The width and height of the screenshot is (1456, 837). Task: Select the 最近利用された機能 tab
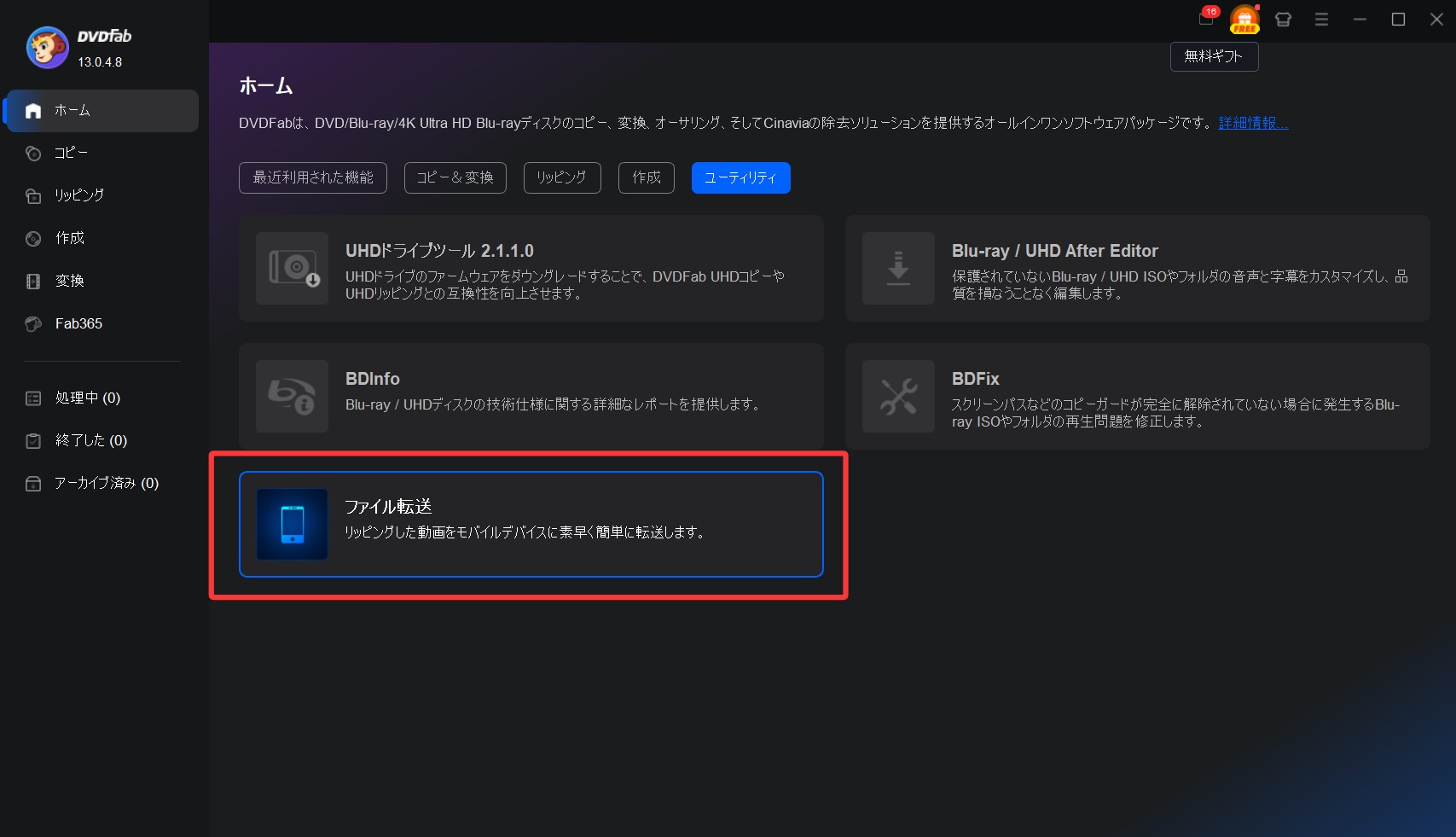(313, 177)
